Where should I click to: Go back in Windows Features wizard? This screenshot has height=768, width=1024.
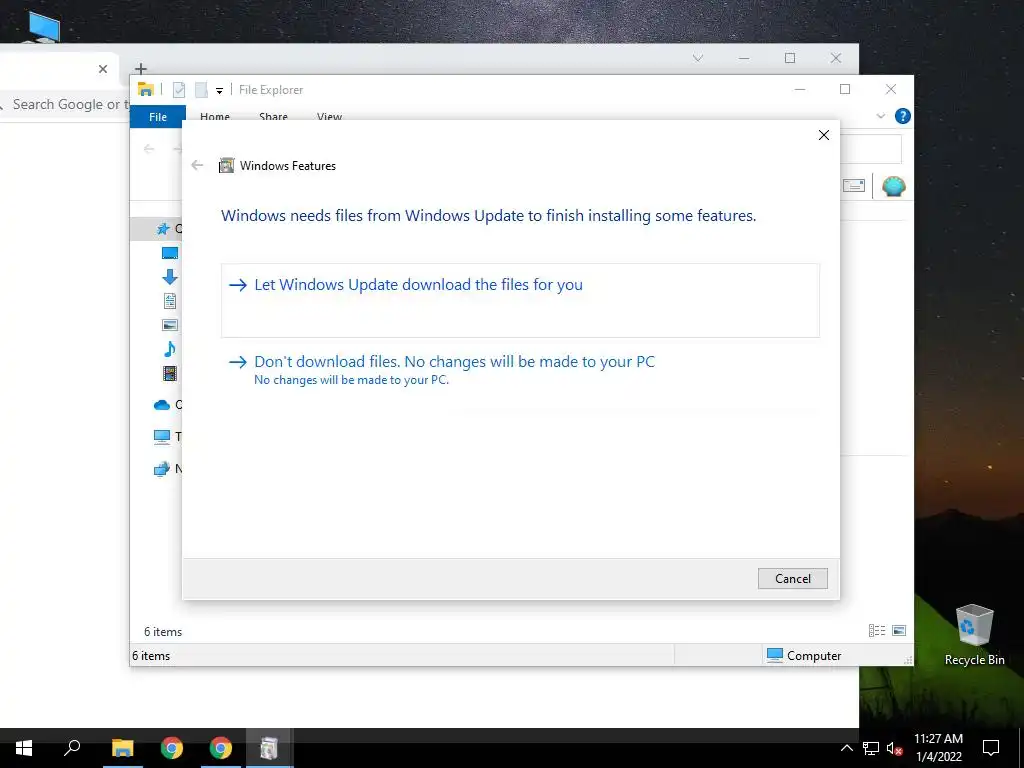[197, 165]
